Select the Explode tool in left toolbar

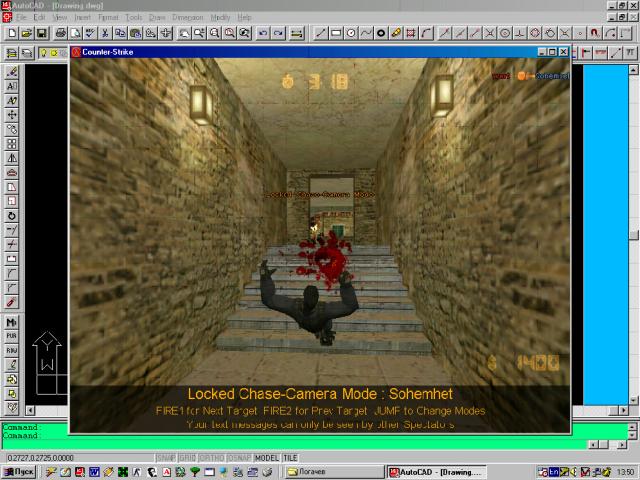pyautogui.click(x=11, y=302)
